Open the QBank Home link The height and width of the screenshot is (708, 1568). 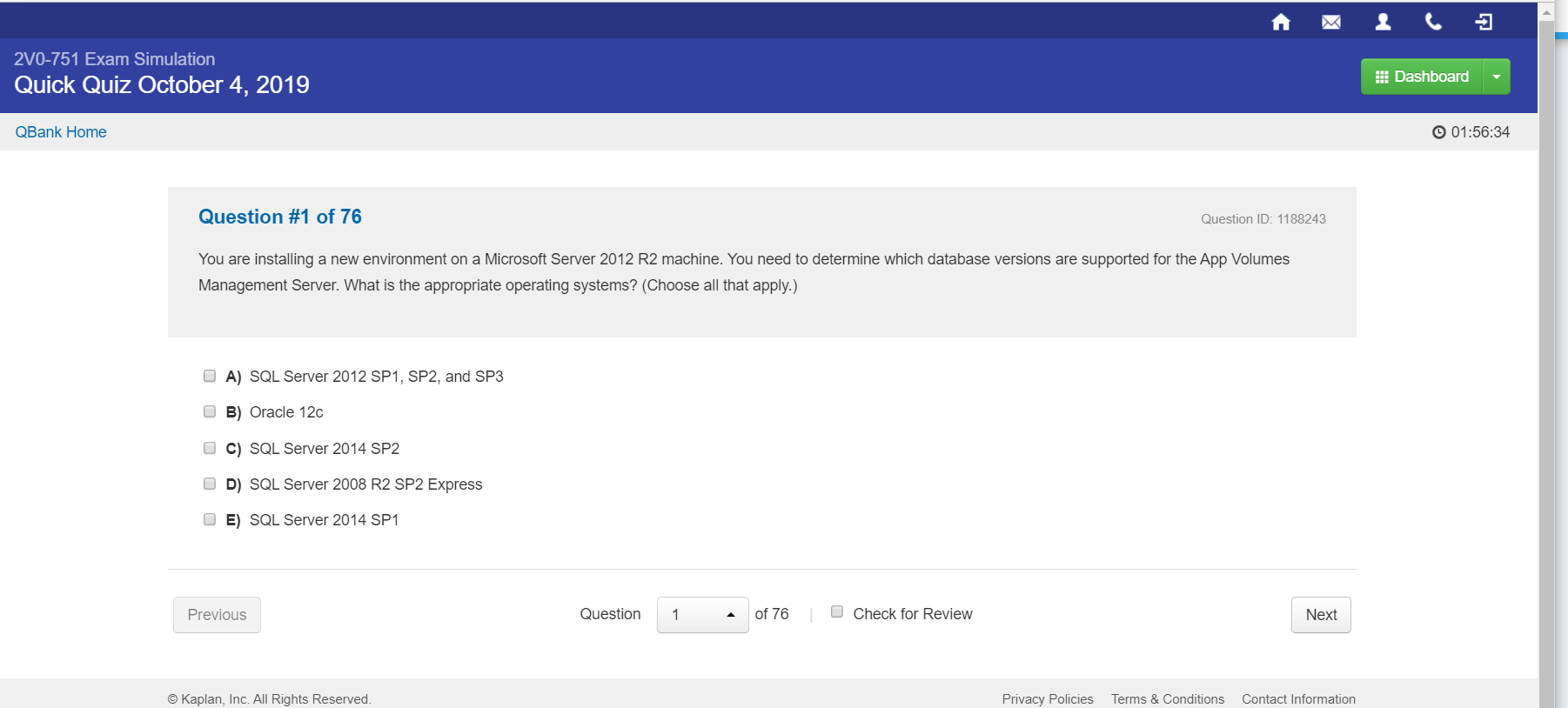coord(61,132)
